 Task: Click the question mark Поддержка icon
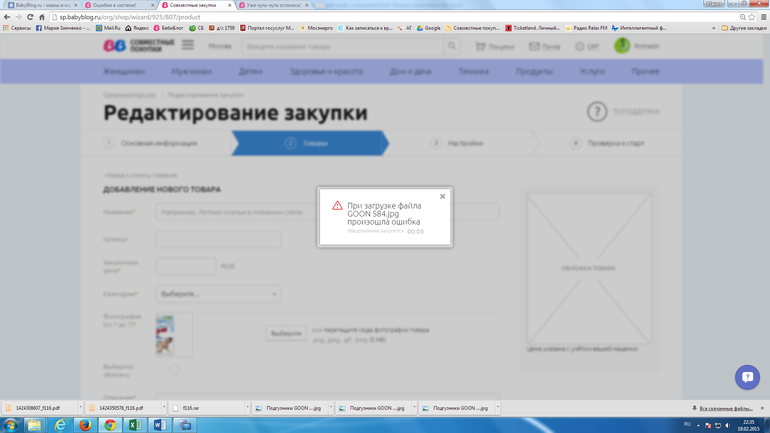596,112
